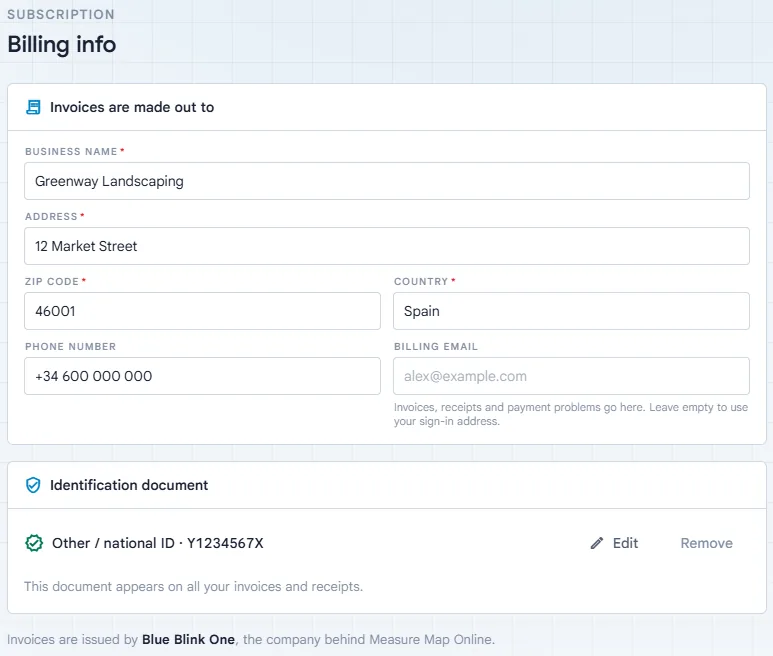Remove the identification document
The width and height of the screenshot is (773, 656).
click(x=706, y=543)
